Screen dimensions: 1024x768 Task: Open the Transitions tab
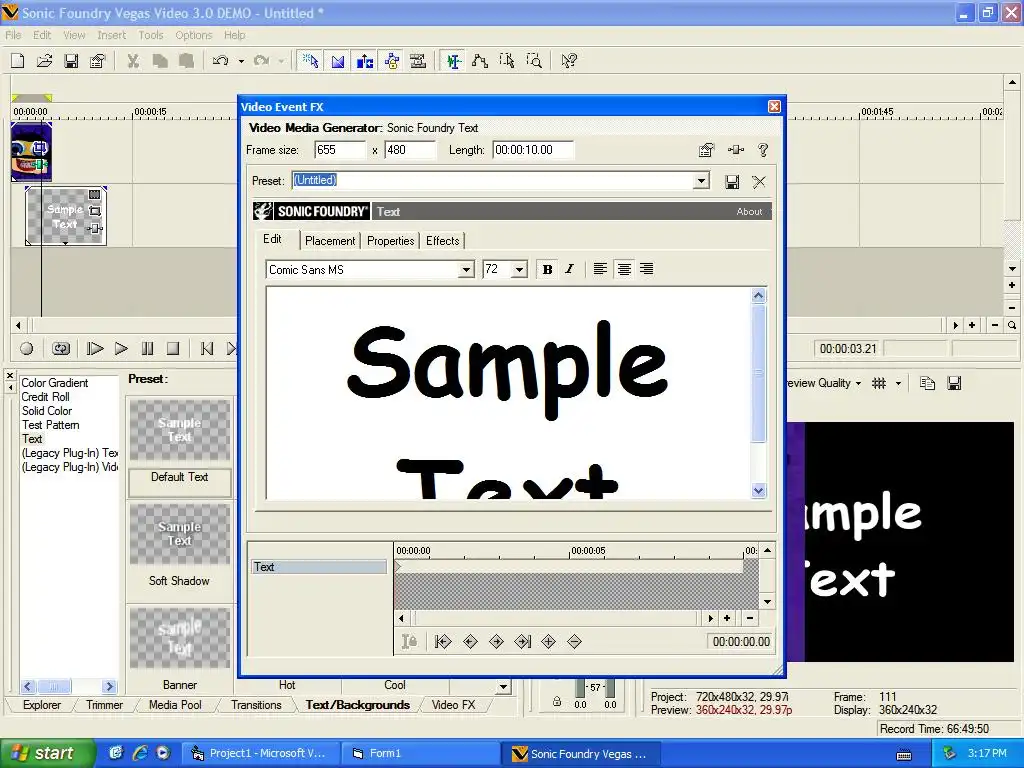256,705
